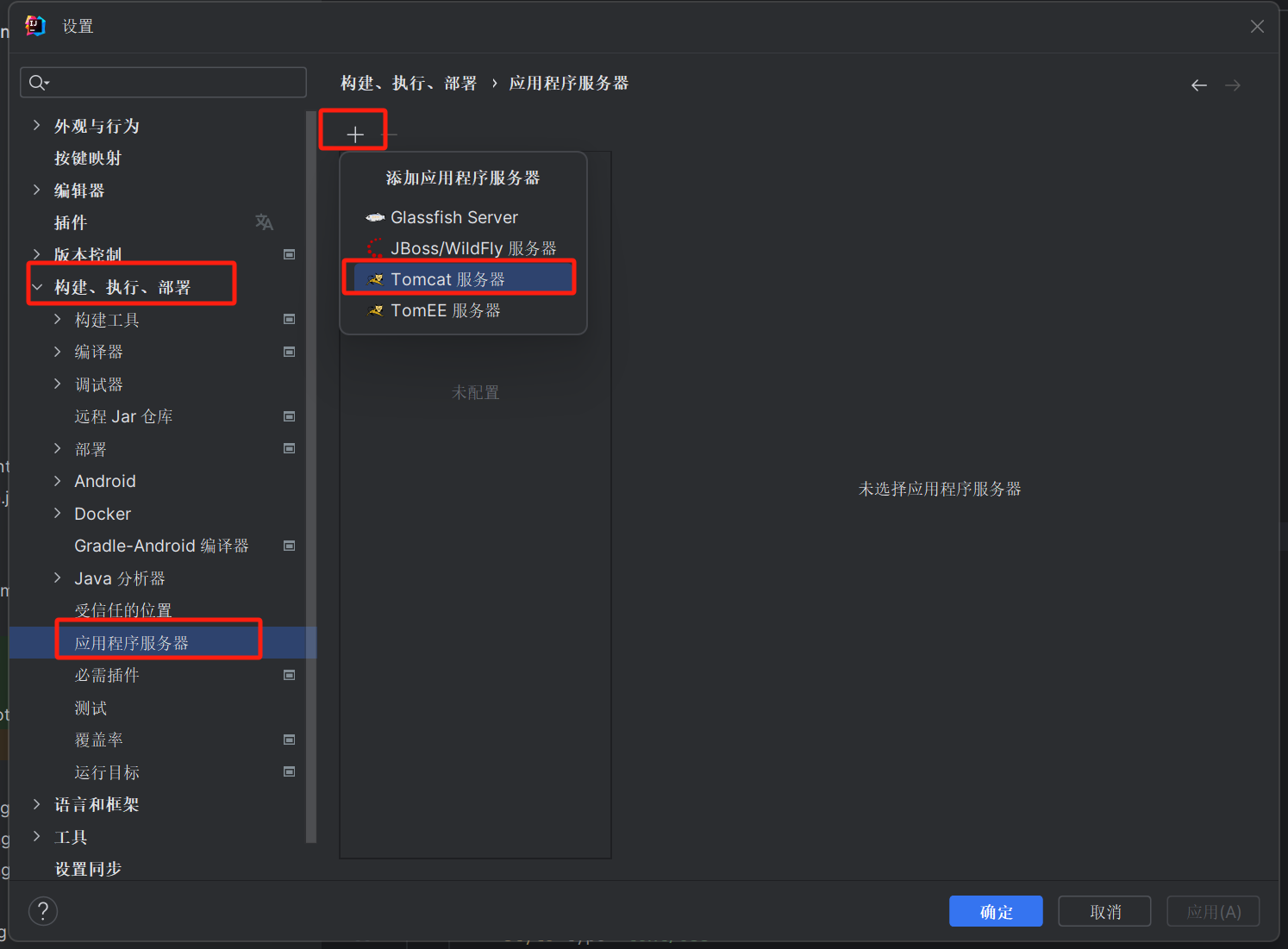Close the 设置 dialog
1288x949 pixels.
point(1257,27)
